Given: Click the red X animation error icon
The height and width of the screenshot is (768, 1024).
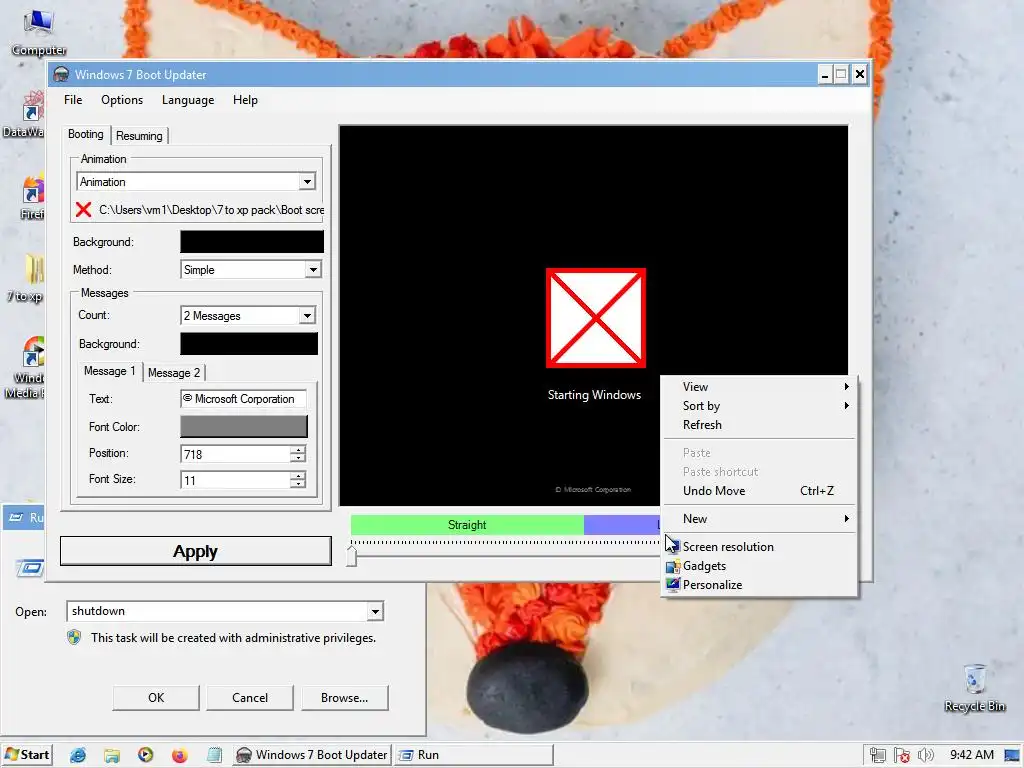Looking at the screenshot, I should coord(83,210).
